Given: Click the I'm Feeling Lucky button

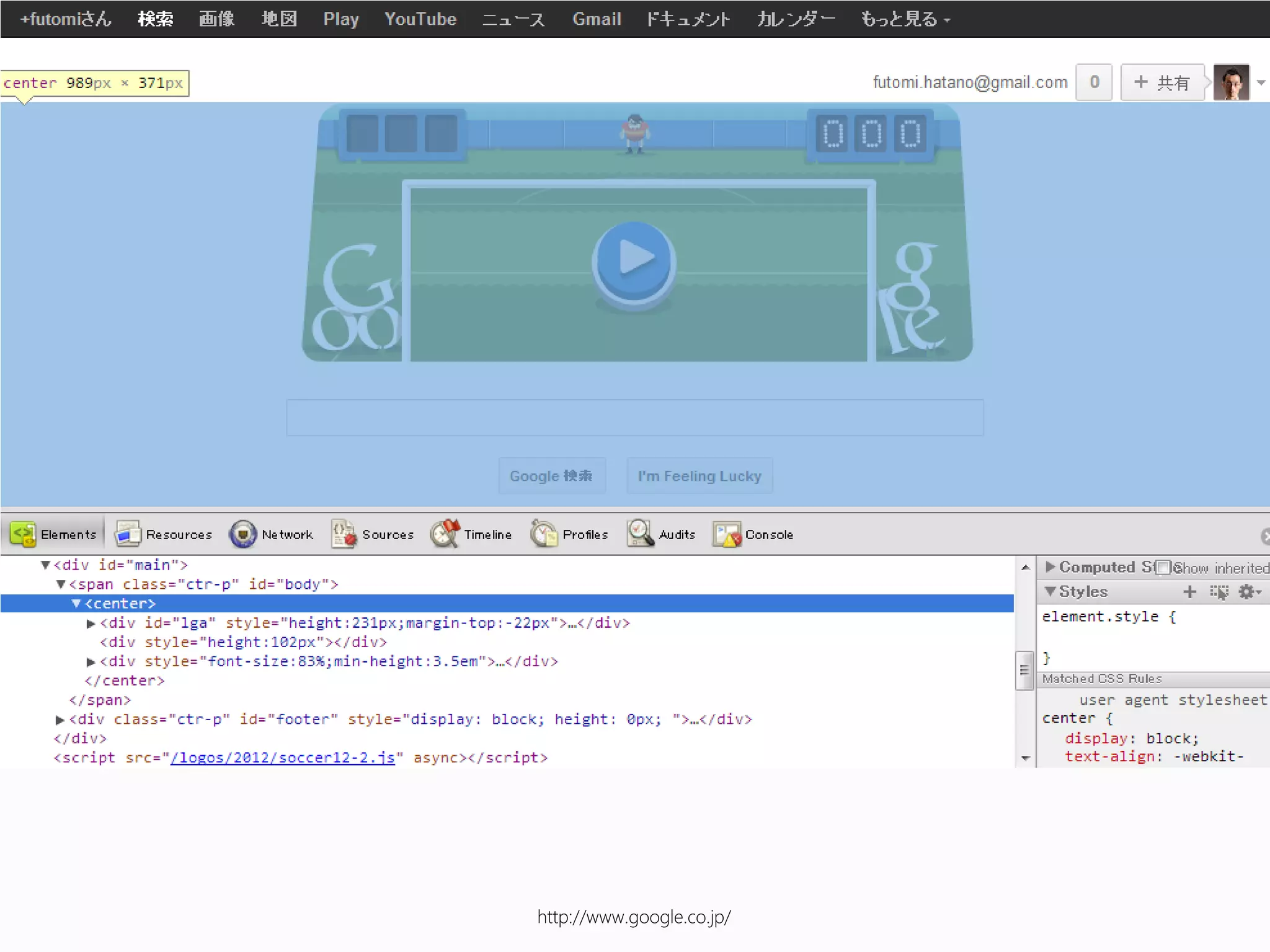Looking at the screenshot, I should pos(699,476).
